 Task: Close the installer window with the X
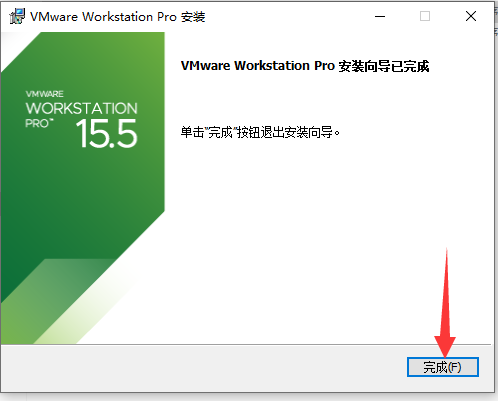tap(471, 16)
